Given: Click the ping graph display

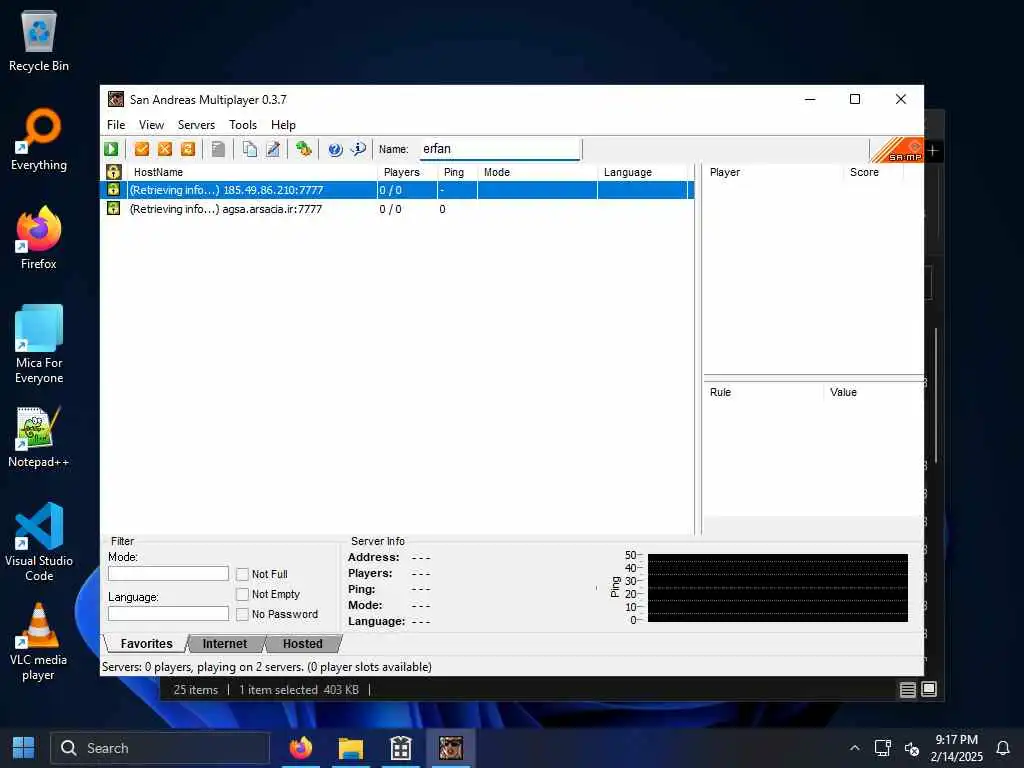Looking at the screenshot, I should click(777, 588).
